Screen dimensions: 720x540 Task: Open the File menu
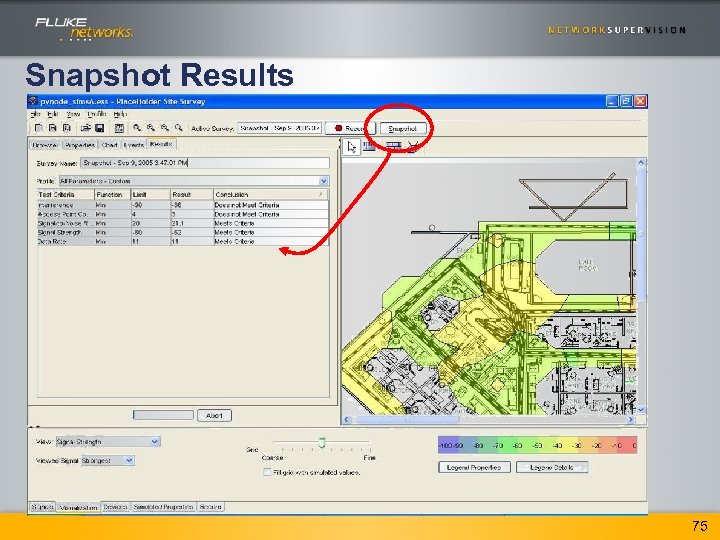(35, 114)
